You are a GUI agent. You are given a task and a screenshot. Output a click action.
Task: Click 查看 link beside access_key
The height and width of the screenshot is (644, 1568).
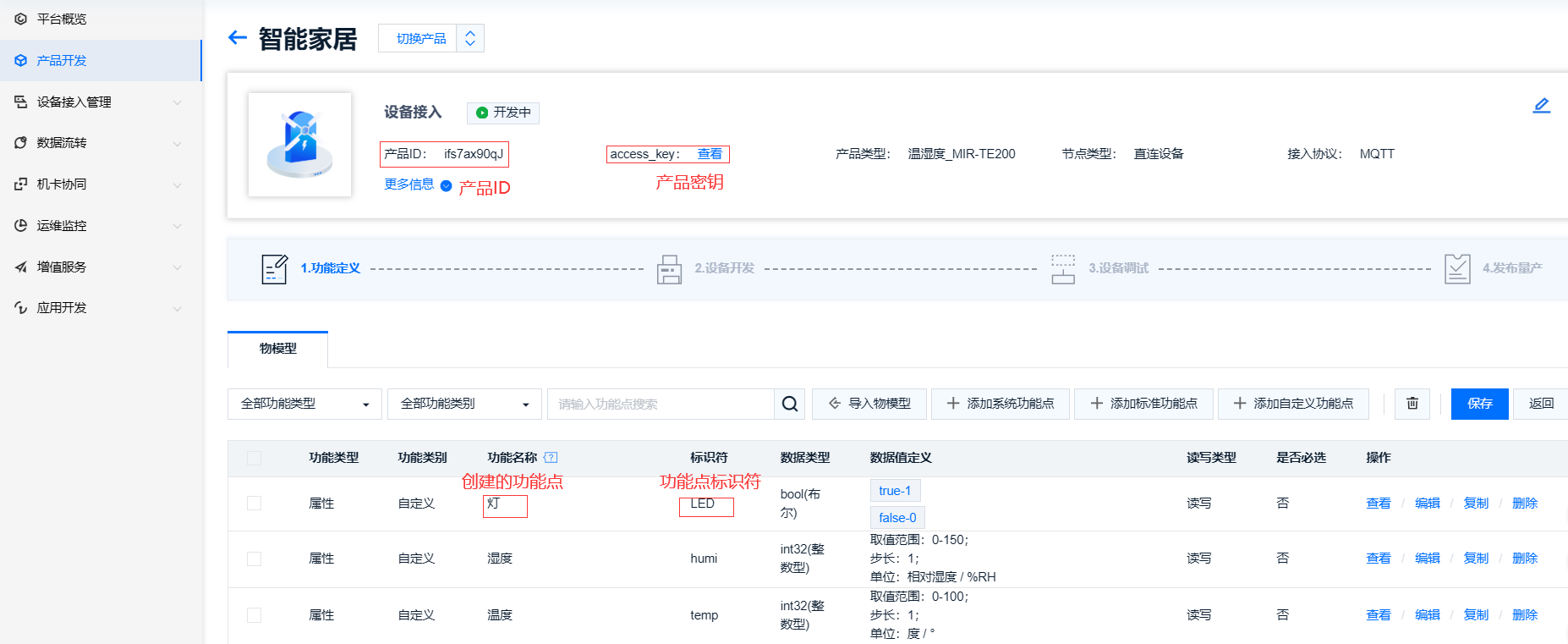click(710, 154)
